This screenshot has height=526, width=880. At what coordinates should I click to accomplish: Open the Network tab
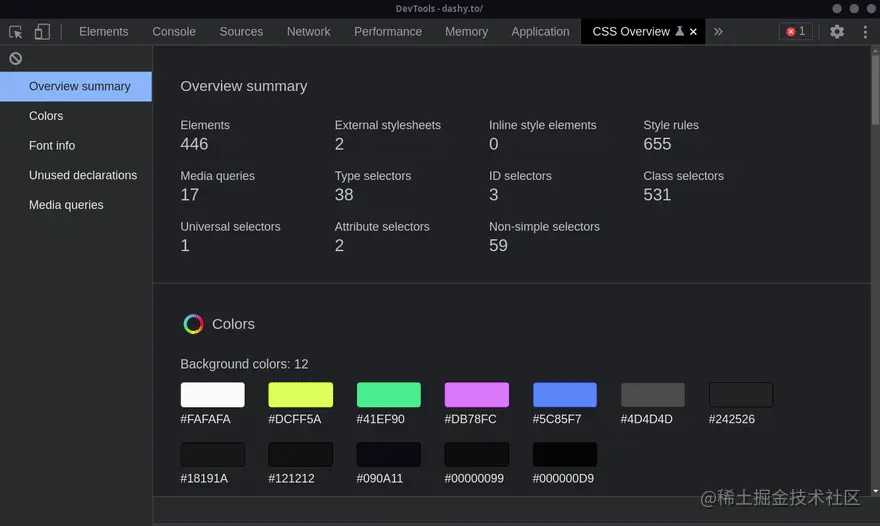pos(309,31)
